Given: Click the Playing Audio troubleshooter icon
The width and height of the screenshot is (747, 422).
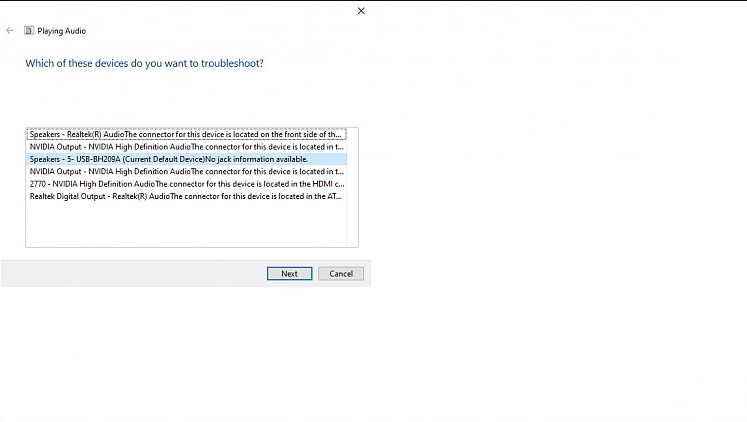Looking at the screenshot, I should tap(29, 31).
